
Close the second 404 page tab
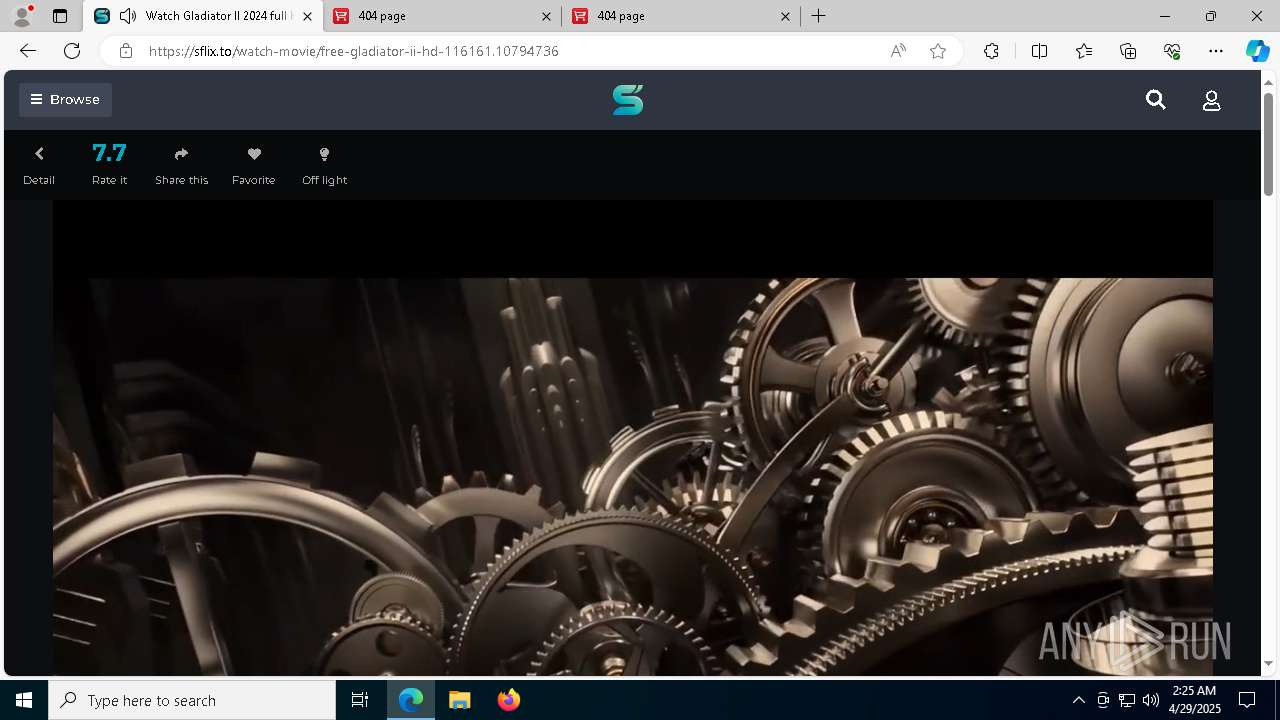[785, 16]
